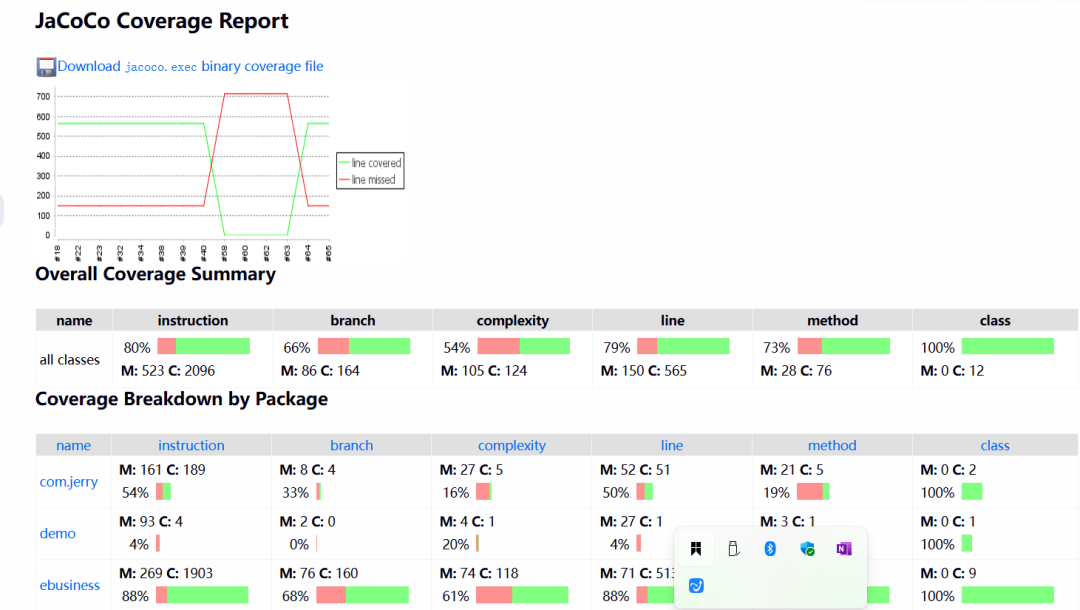Click the ebusiness 61% complexity coverage bar

[x=522, y=595]
